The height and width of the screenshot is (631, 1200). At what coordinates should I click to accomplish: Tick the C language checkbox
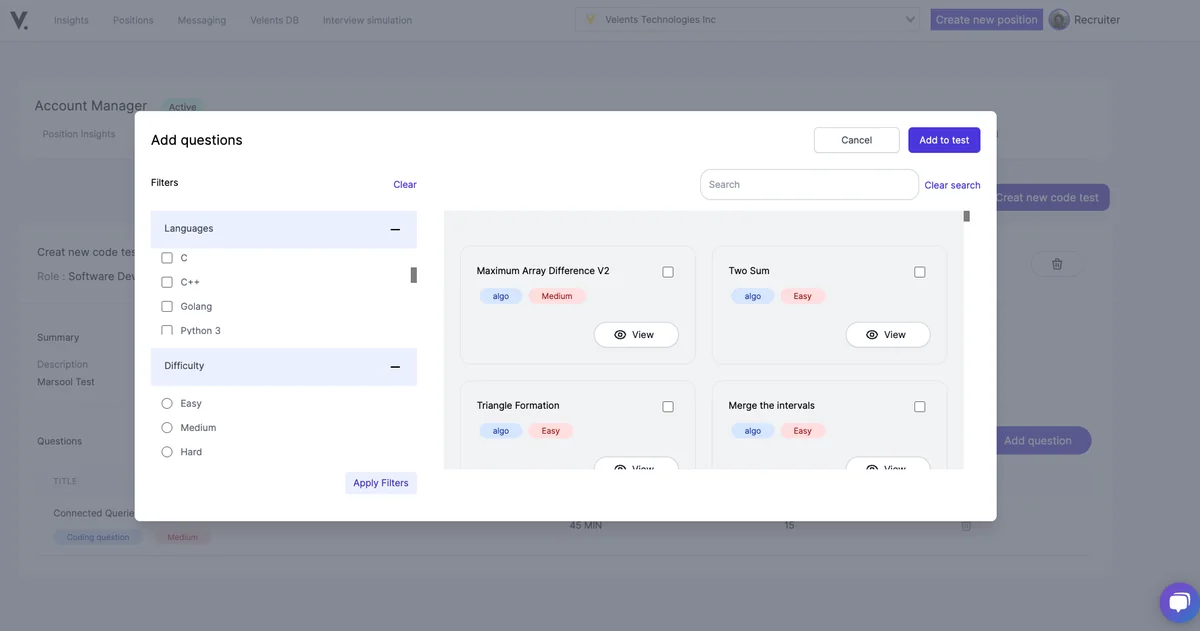(x=167, y=258)
